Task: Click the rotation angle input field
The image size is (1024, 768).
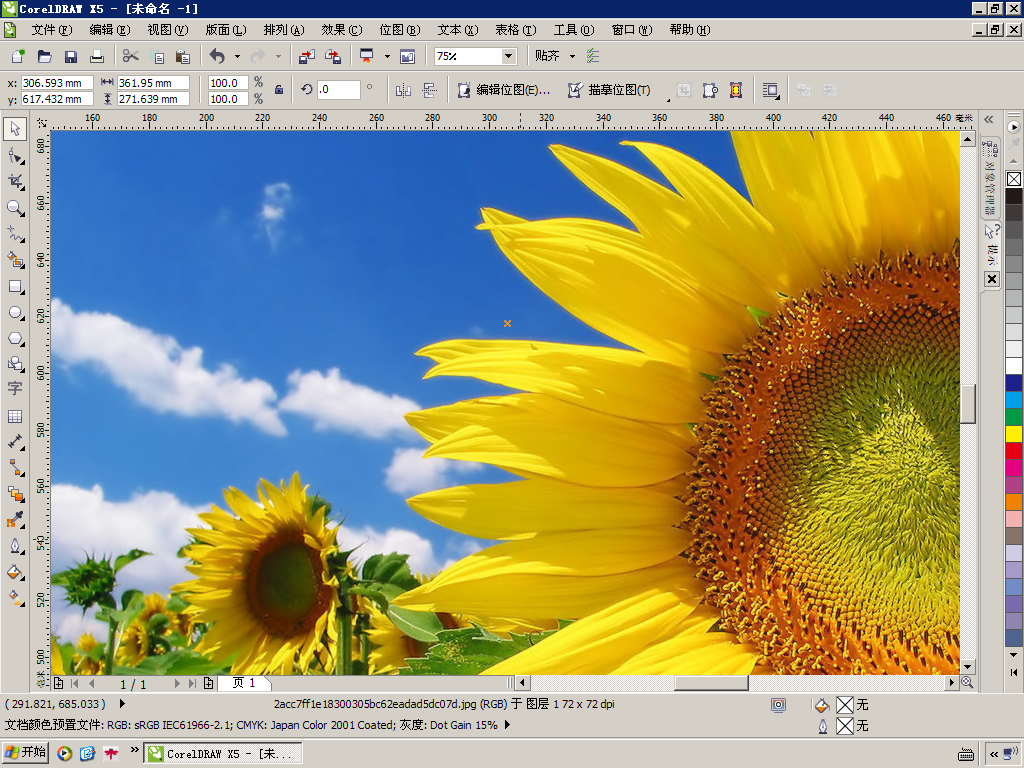Action: (x=338, y=89)
